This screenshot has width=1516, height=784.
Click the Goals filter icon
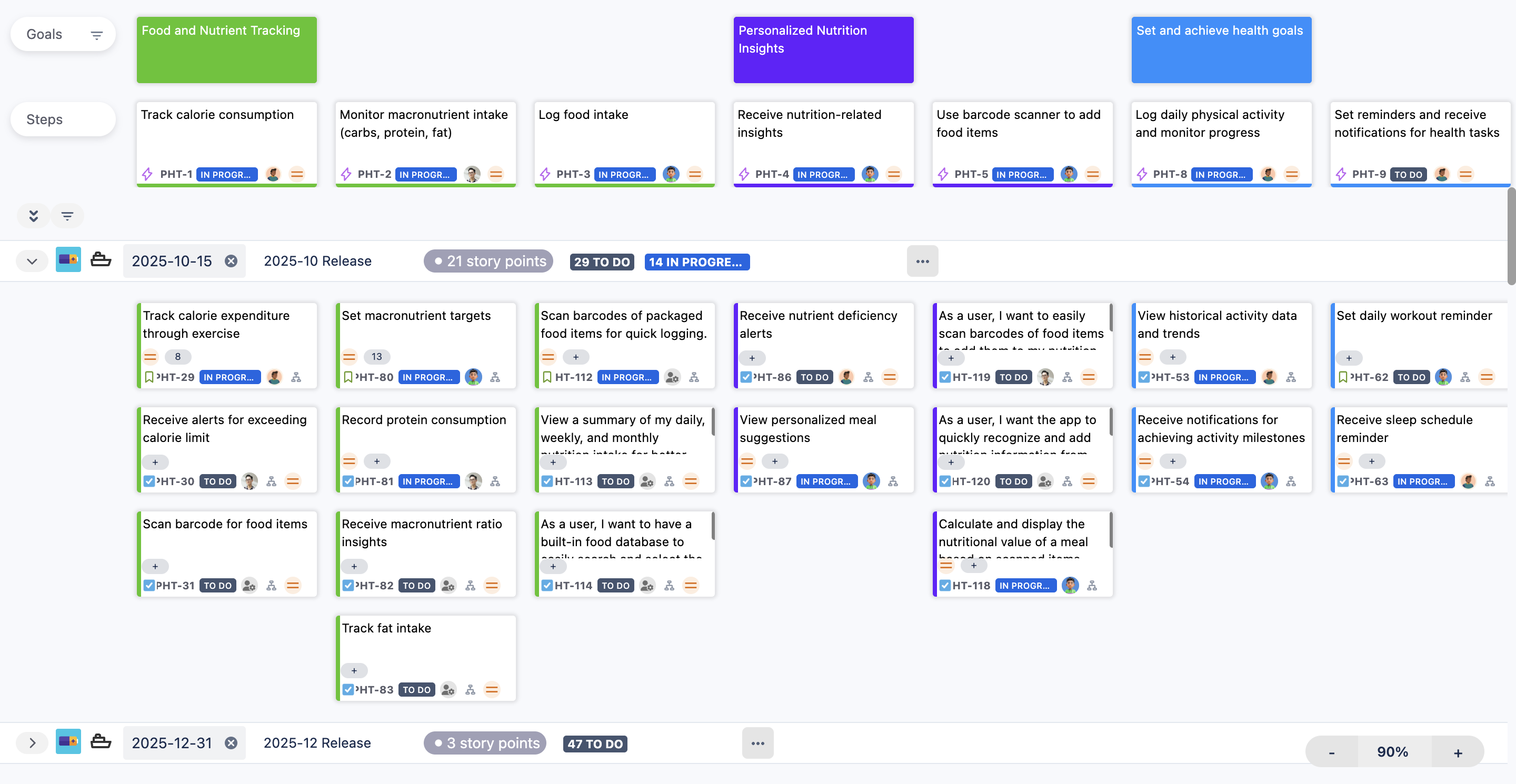96,35
